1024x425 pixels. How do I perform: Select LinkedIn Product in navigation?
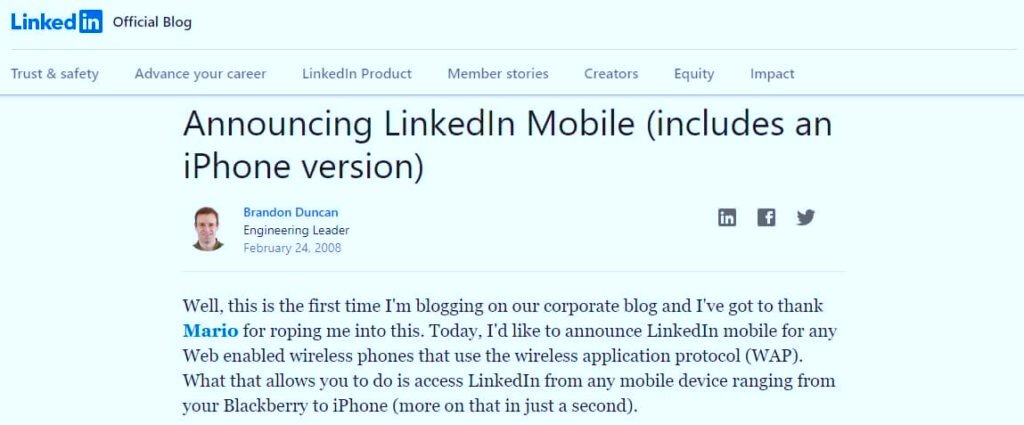coord(357,74)
